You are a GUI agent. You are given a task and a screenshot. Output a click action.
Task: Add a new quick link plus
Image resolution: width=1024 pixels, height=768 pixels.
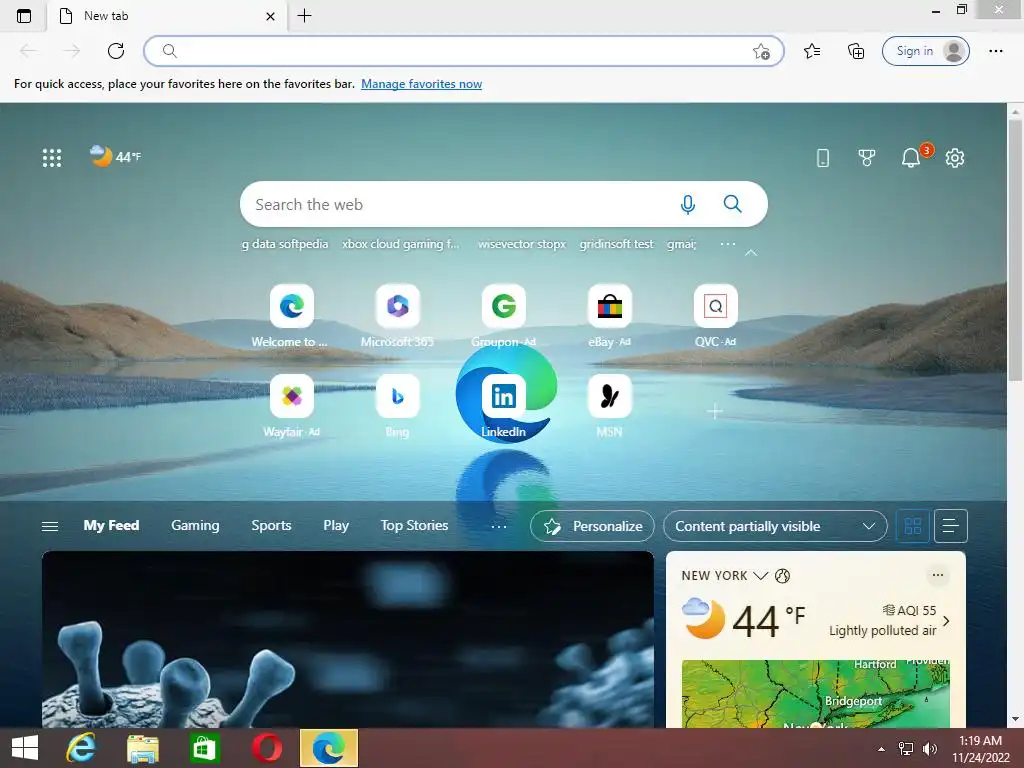point(715,411)
